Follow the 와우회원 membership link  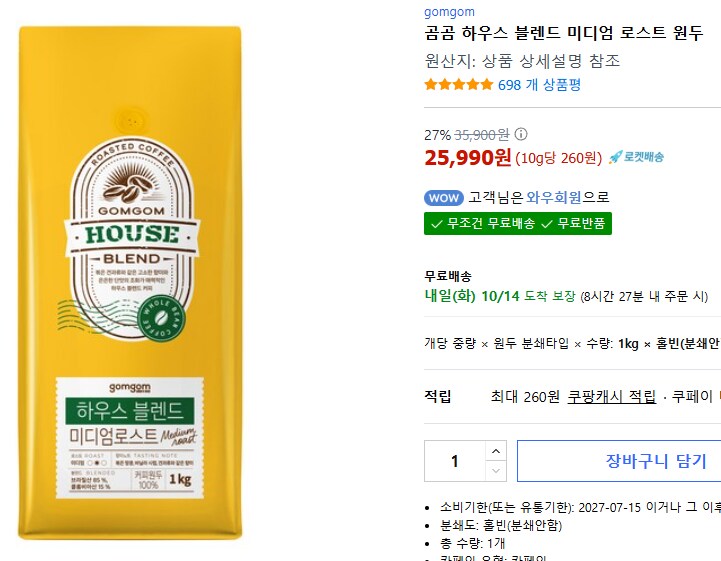(555, 198)
